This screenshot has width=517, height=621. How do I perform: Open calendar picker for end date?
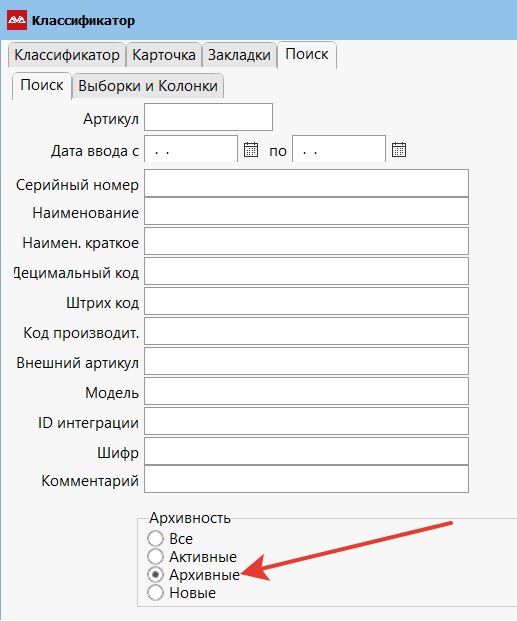point(399,150)
